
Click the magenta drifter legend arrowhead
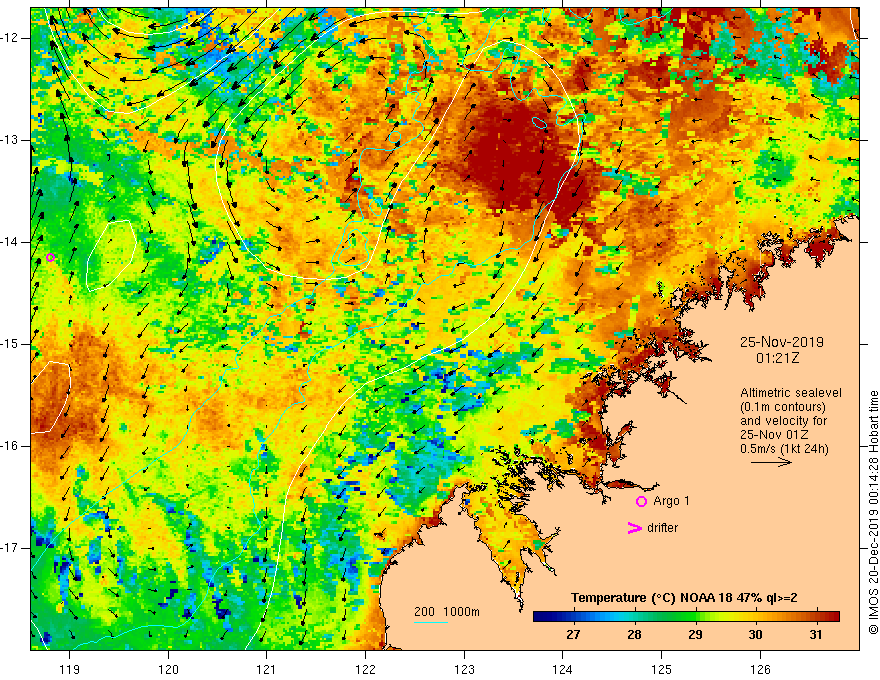(634, 528)
